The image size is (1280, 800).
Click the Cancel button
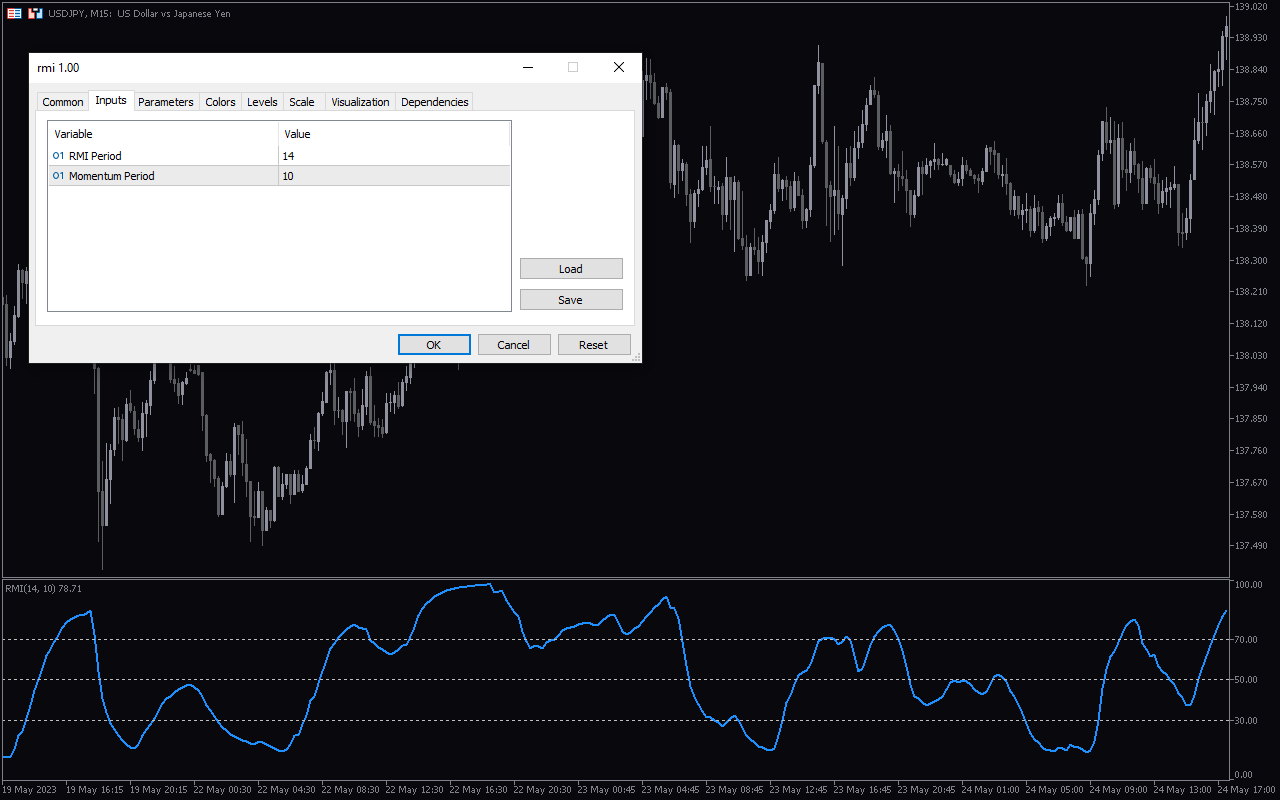(514, 345)
